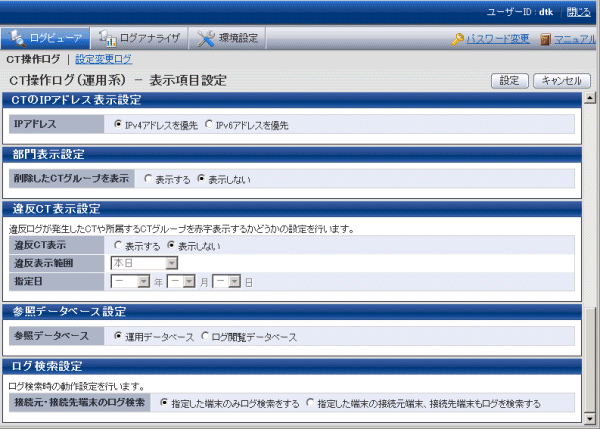Select 運用データベース radio button
Screen dimensions: 600x429
tap(118, 336)
